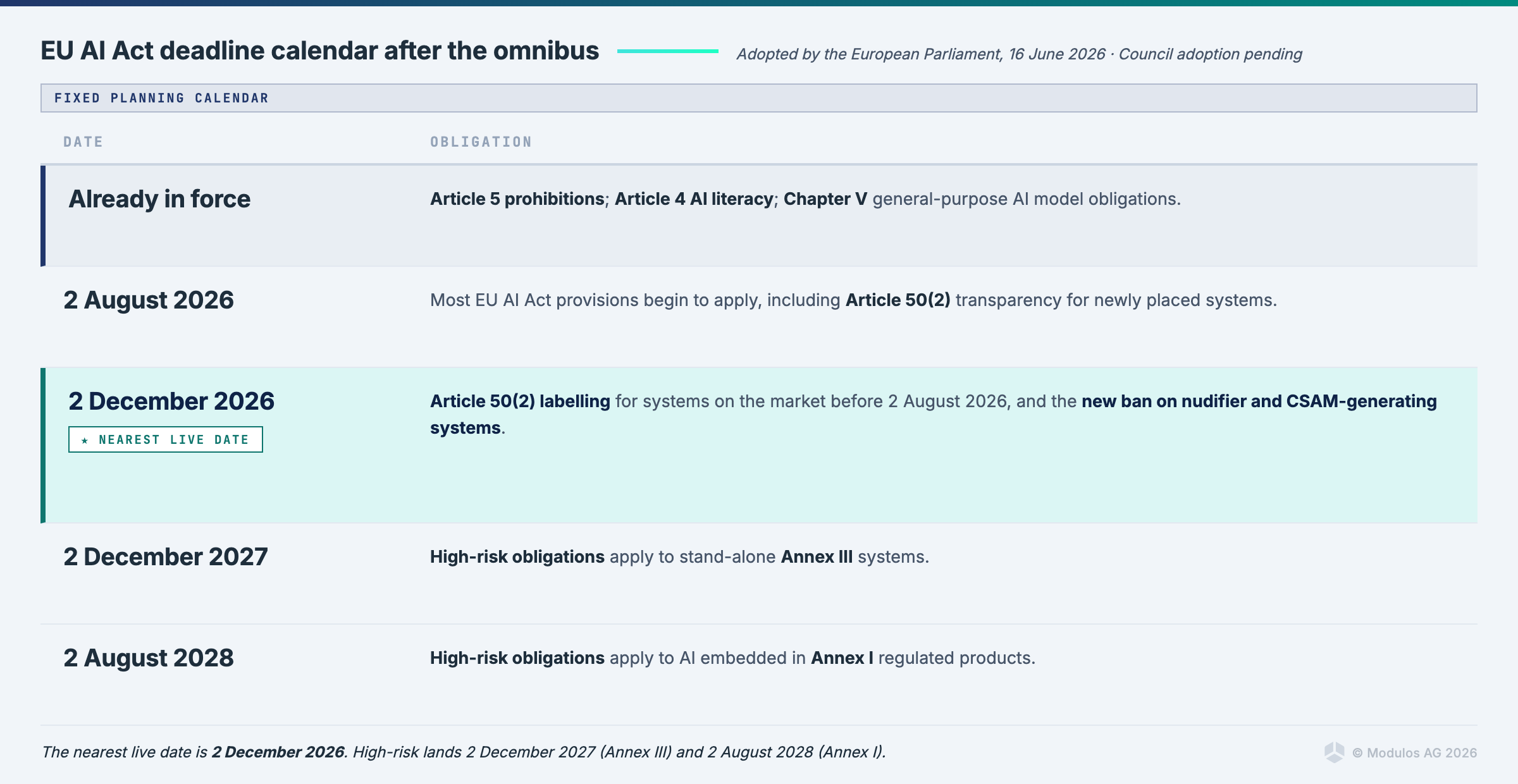Click 'Article 5 prohibitions' in the first row

pyautogui.click(x=517, y=199)
